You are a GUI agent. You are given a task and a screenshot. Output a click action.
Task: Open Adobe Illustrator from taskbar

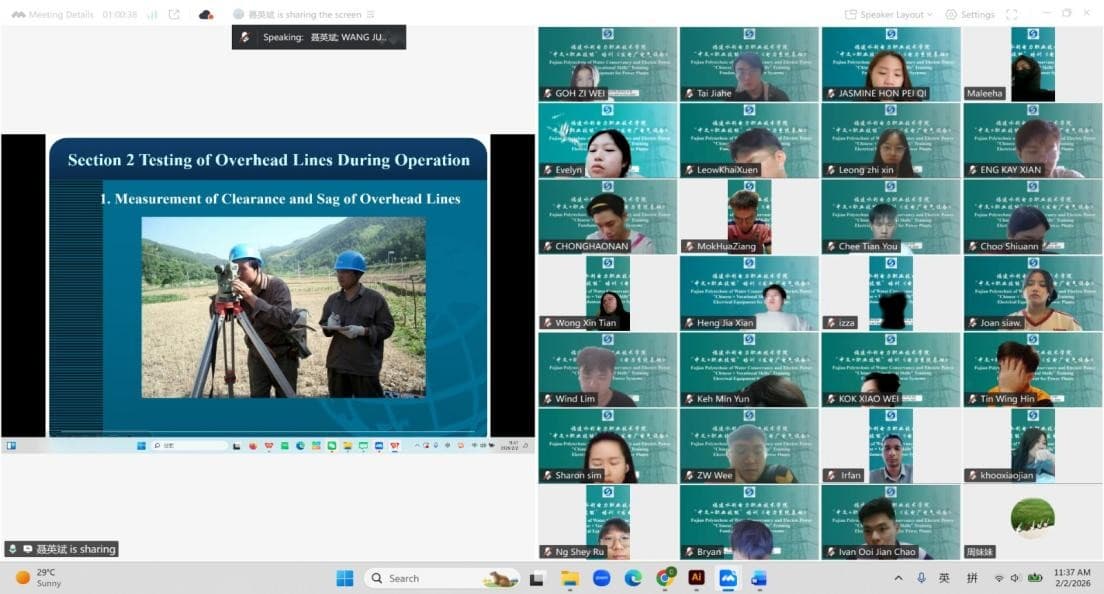pos(696,578)
